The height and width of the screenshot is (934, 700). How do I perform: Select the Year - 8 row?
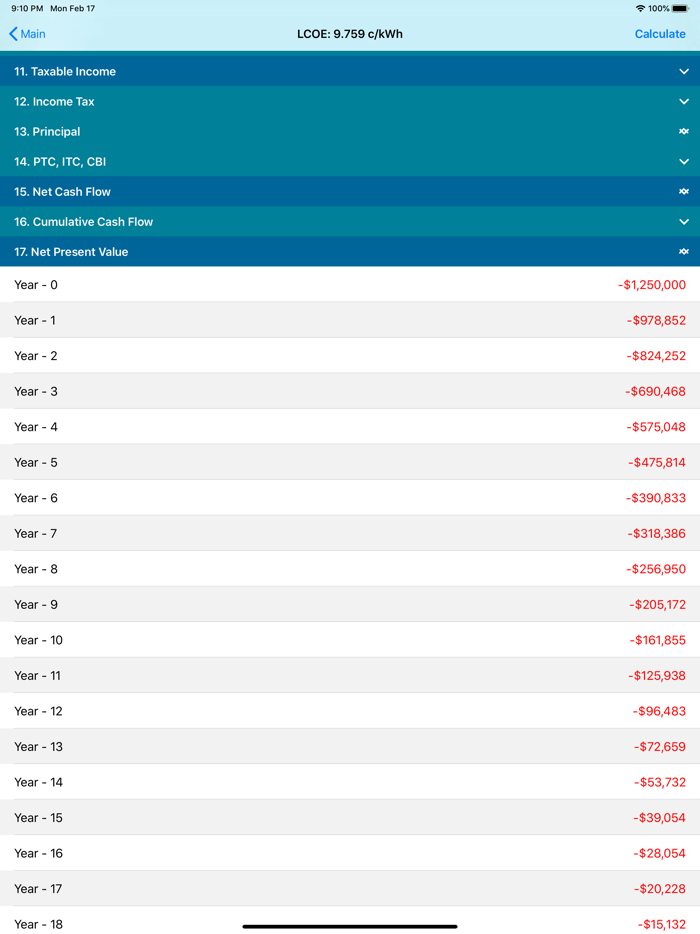[350, 569]
